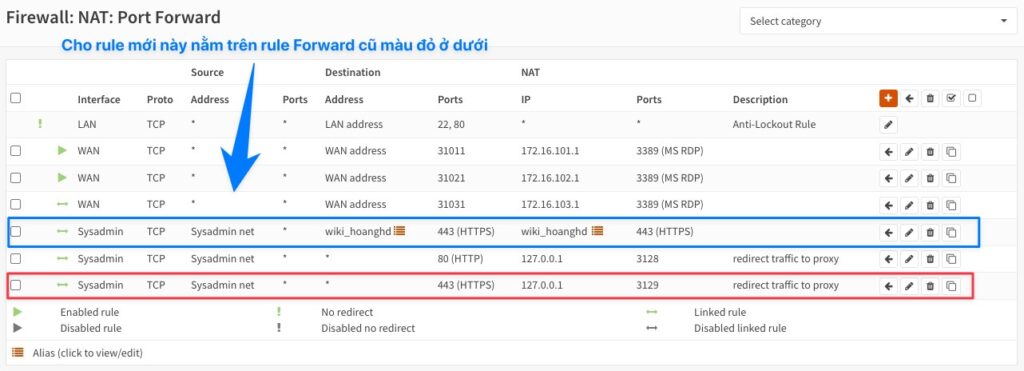1024x371 pixels.
Task: Edit the Anti-Lockout Rule
Action: click(888, 125)
